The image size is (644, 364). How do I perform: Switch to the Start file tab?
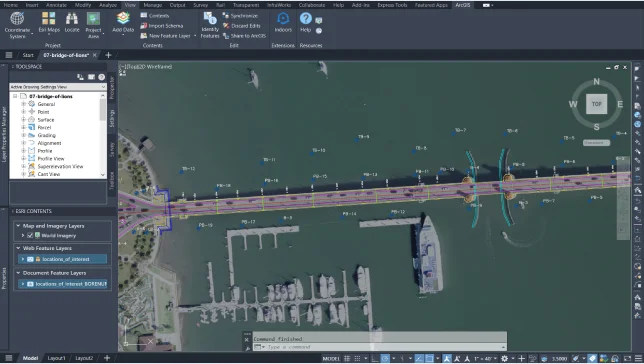click(28, 55)
